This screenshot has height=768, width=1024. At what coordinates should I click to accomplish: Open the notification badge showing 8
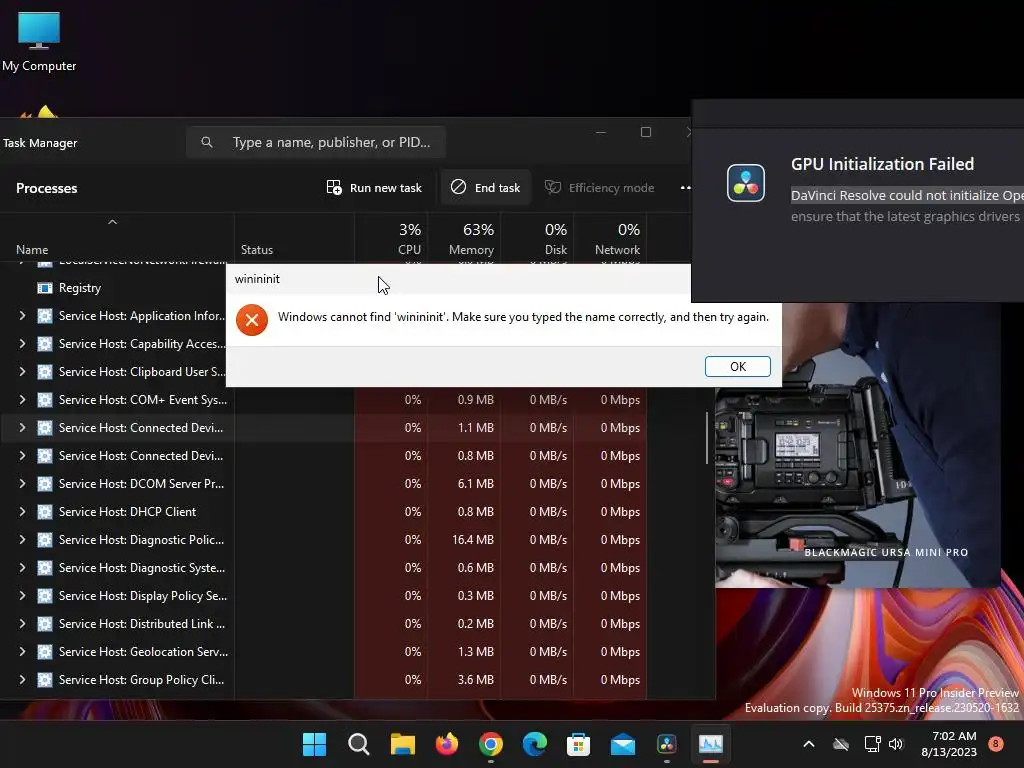(x=995, y=744)
